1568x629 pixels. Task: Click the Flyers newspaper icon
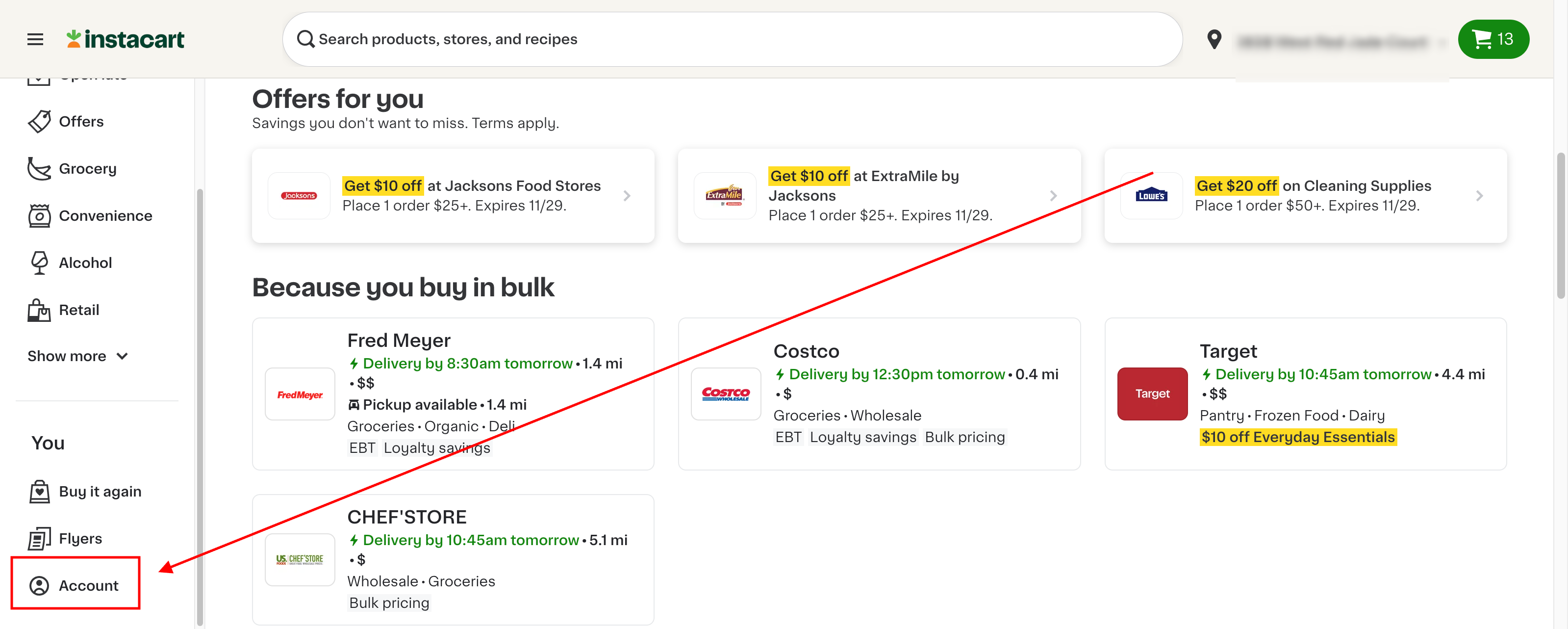(40, 538)
